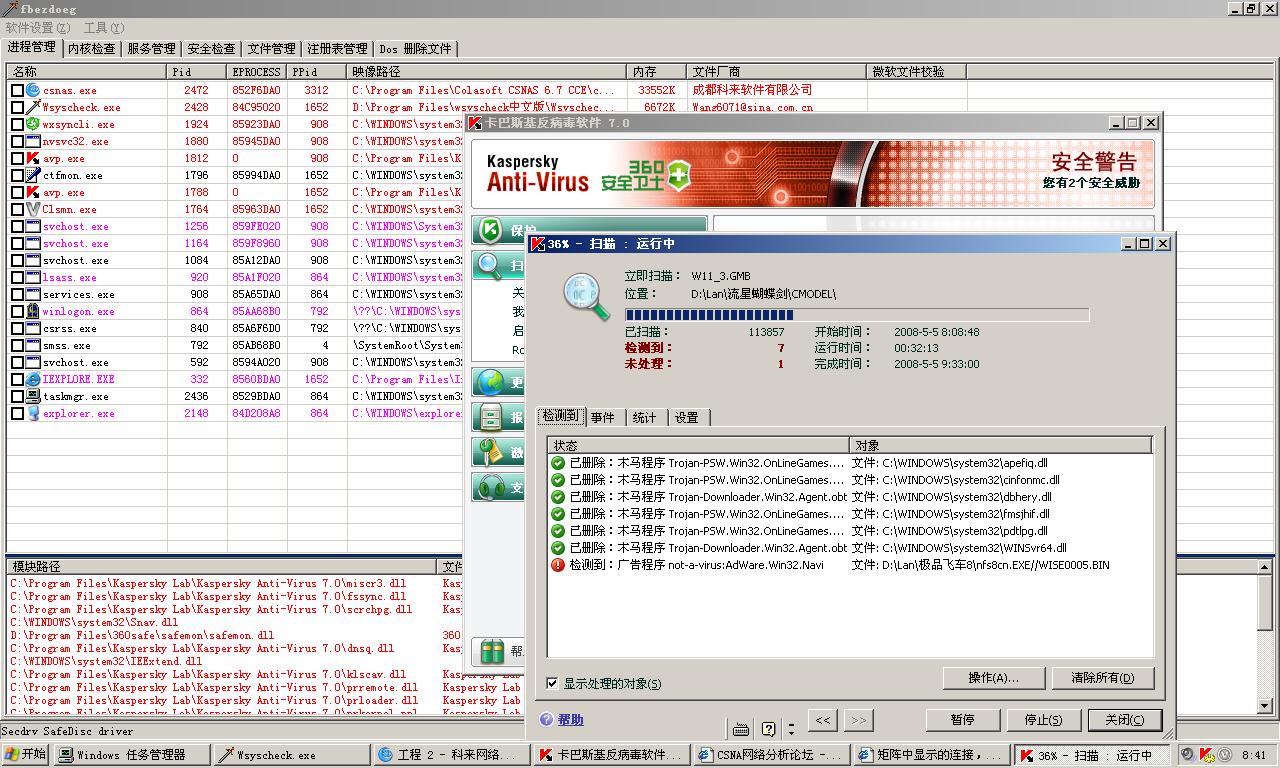The image size is (1280, 768).
Task: Click the help question-mark icon beside 帮助
Action: 546,719
